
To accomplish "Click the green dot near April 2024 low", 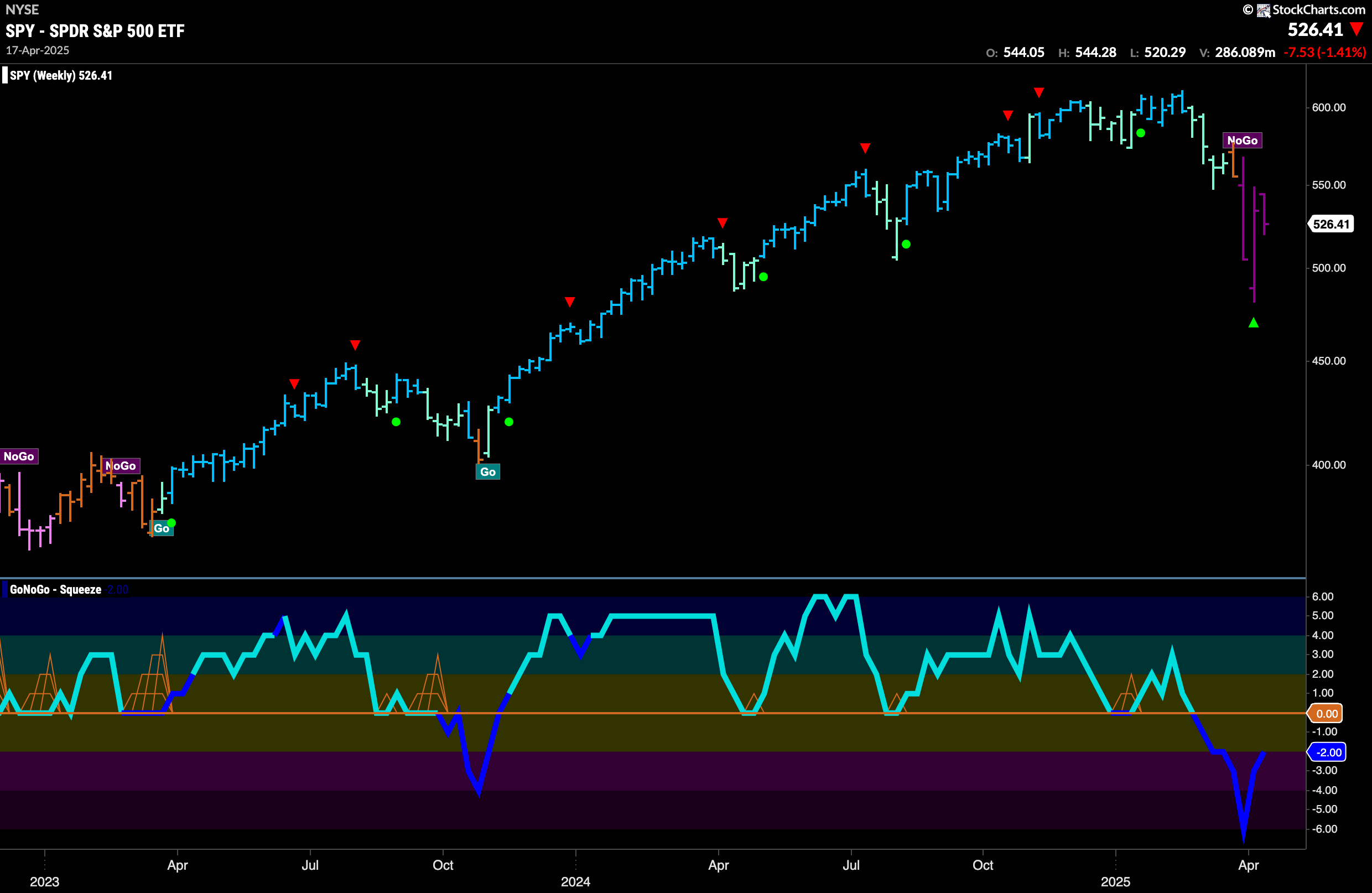I will click(763, 277).
